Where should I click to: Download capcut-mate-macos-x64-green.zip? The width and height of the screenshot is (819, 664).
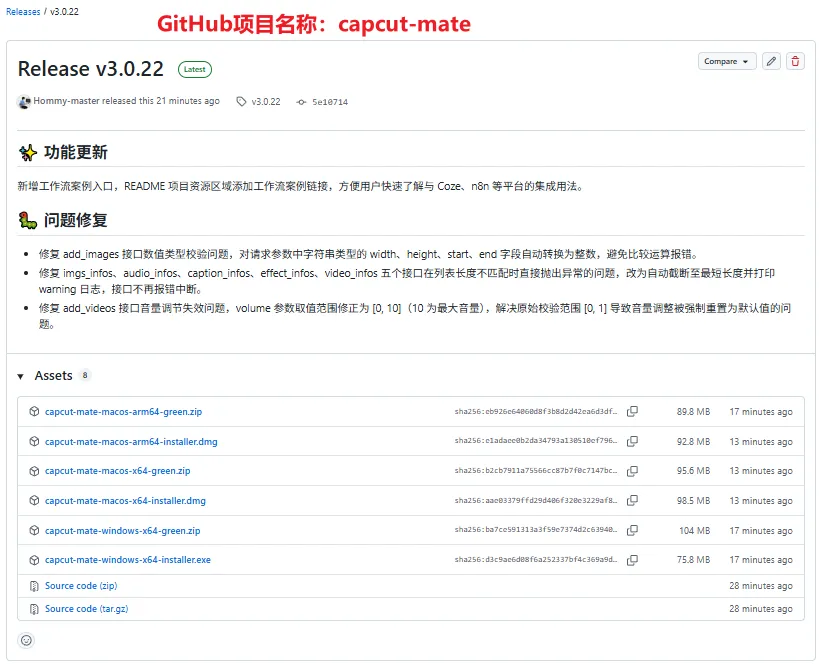click(x=118, y=471)
